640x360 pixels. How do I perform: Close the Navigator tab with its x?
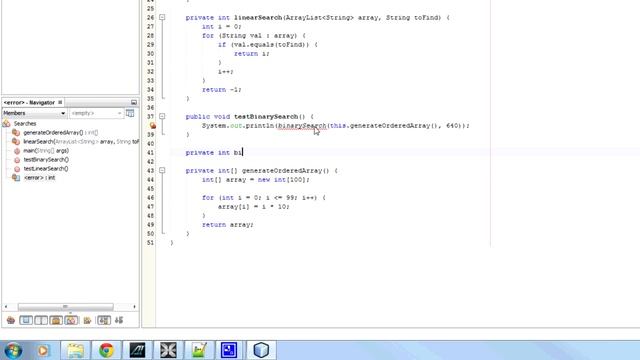[x=60, y=102]
